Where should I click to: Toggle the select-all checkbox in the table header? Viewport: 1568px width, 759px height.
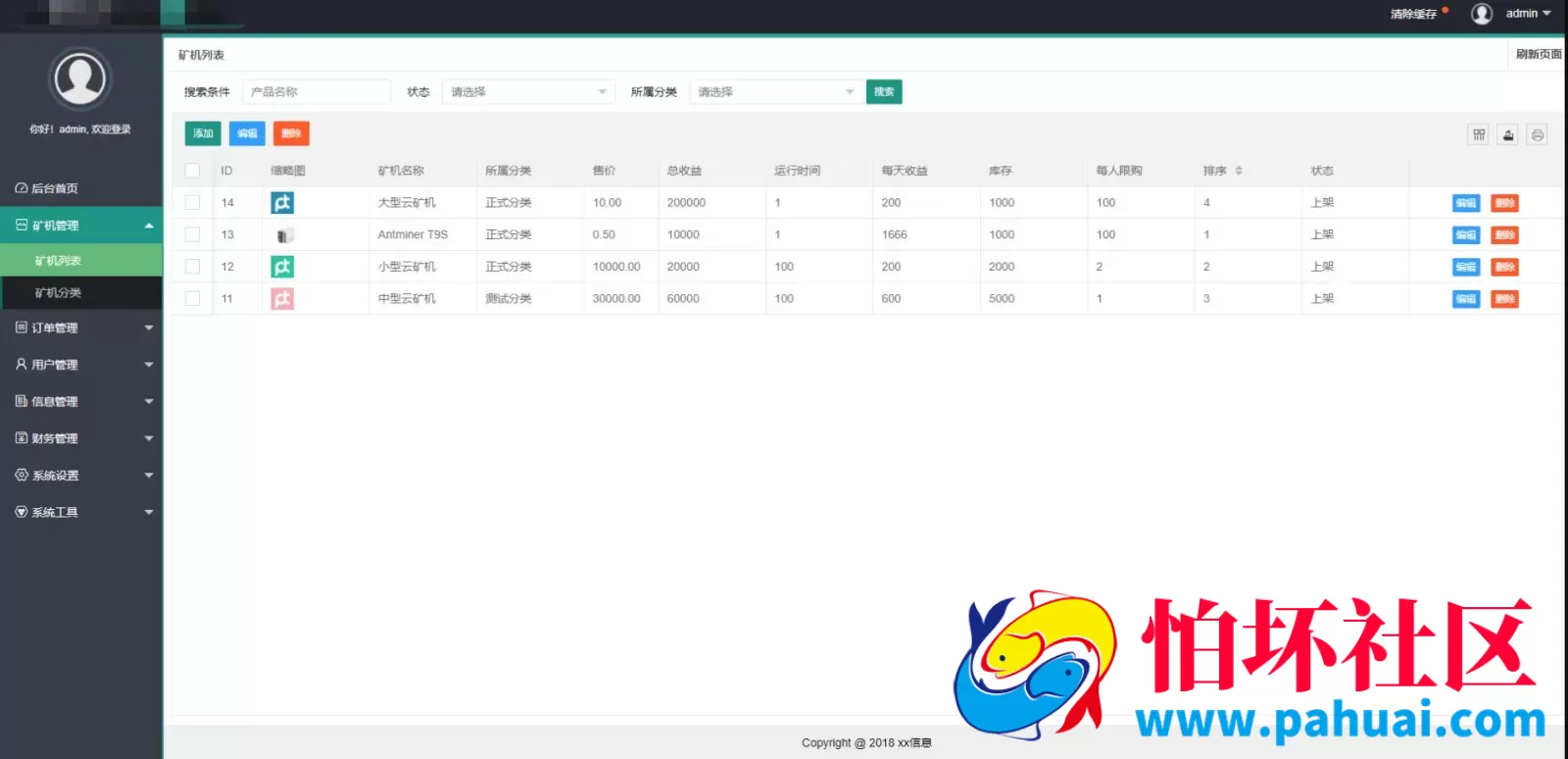click(x=192, y=171)
